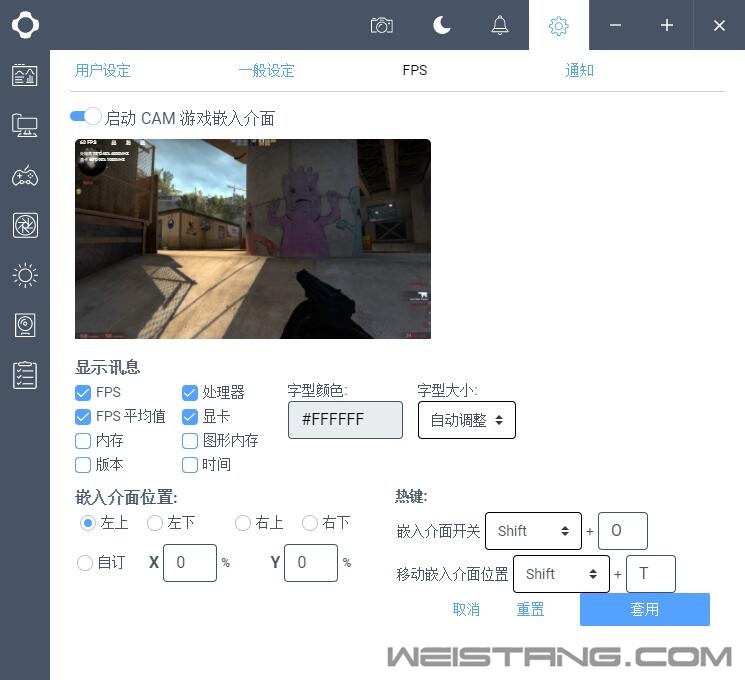Expand the Shift dropdown for 嵌入介面开关
Screen dimensions: 745x680
(x=533, y=531)
